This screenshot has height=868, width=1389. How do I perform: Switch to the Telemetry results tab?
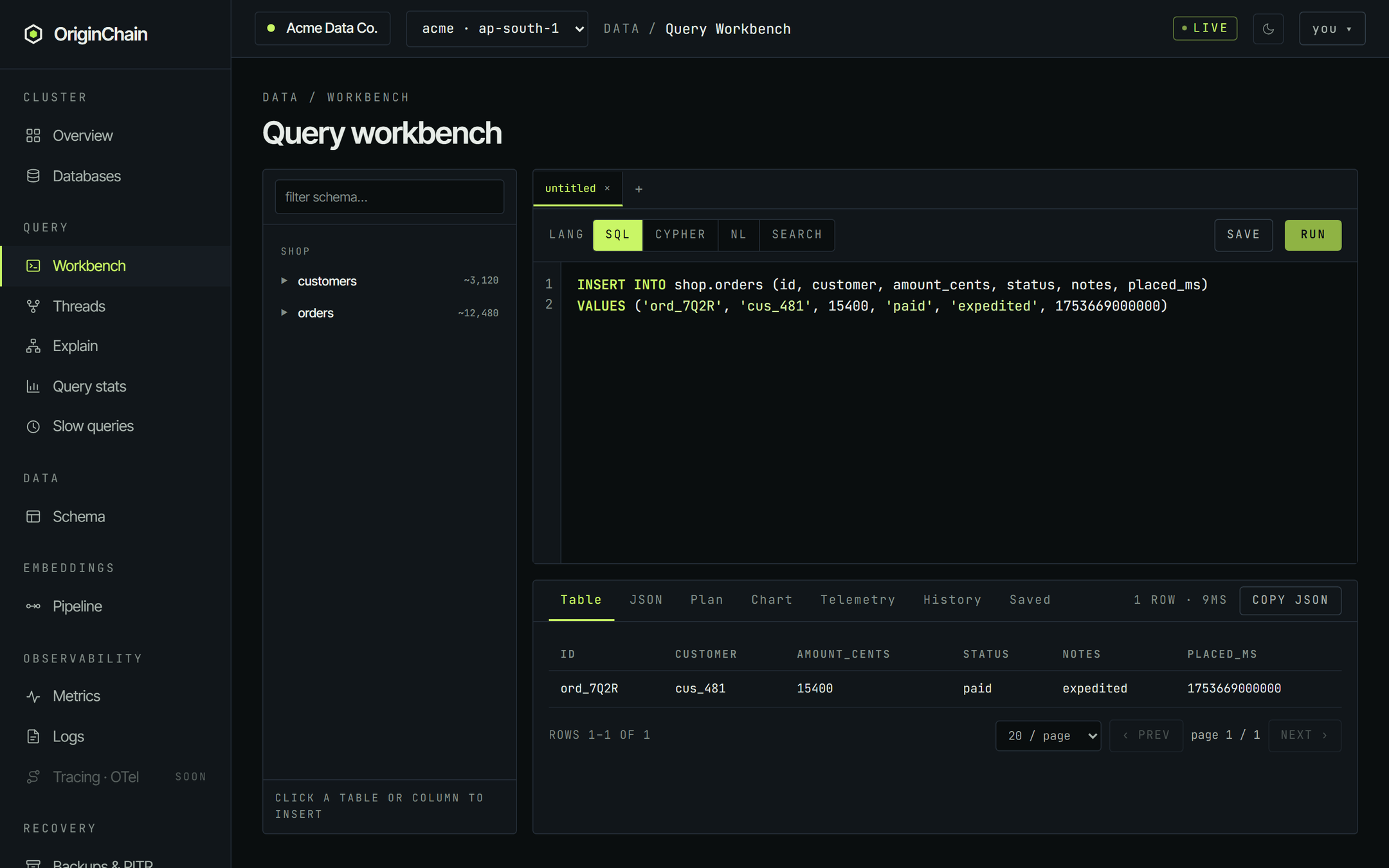(x=858, y=600)
